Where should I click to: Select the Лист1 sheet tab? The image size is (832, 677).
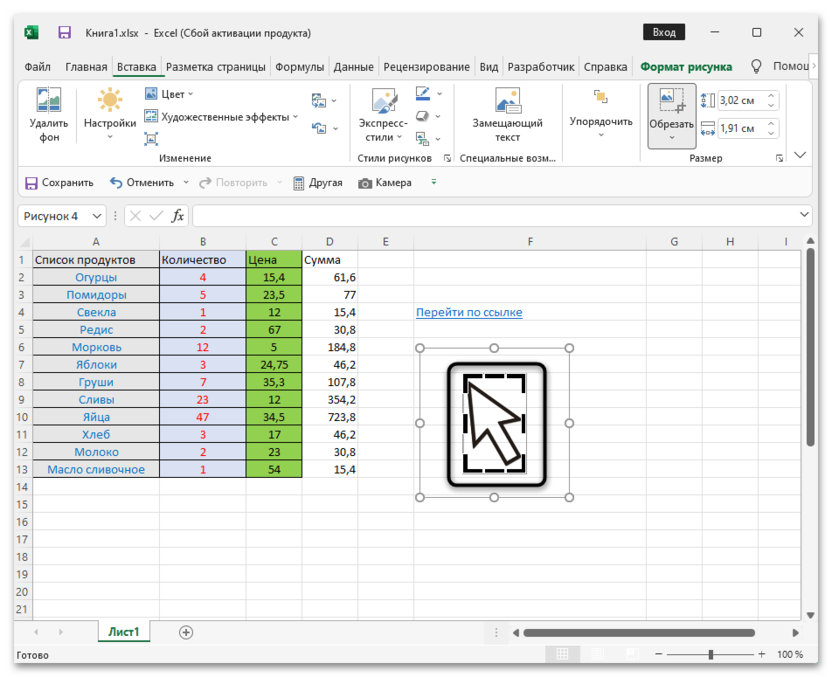coord(124,631)
